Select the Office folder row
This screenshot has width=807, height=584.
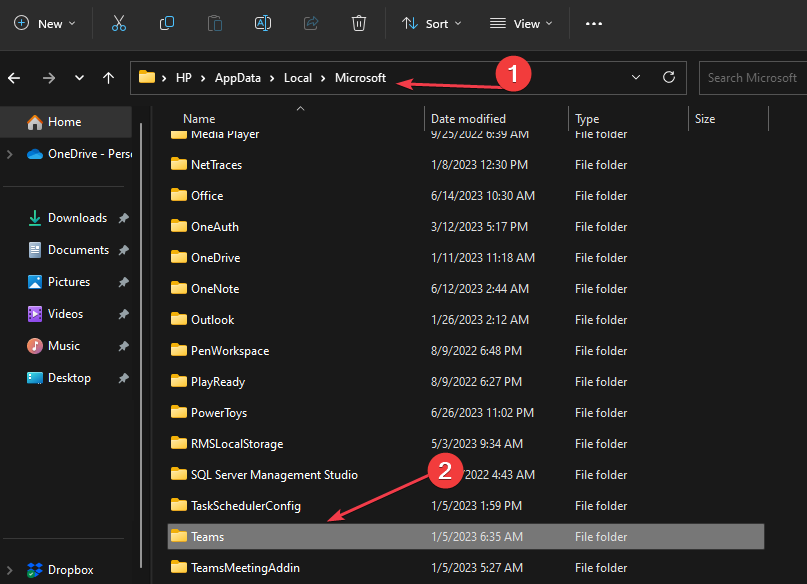tap(466, 196)
